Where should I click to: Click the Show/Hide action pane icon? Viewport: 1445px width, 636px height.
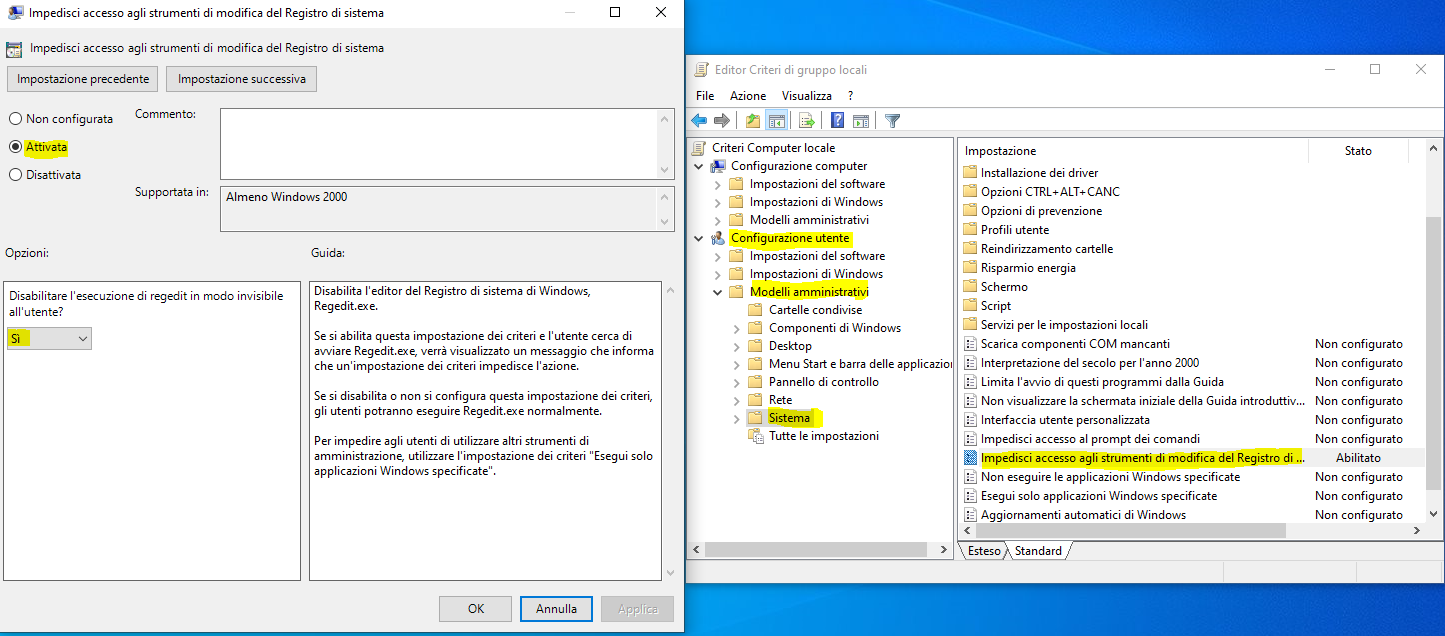[x=861, y=121]
